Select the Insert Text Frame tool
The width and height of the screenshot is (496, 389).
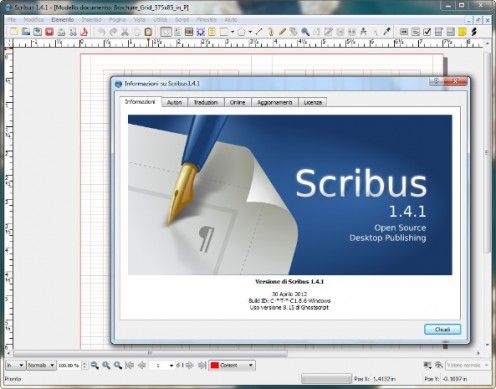point(177,32)
